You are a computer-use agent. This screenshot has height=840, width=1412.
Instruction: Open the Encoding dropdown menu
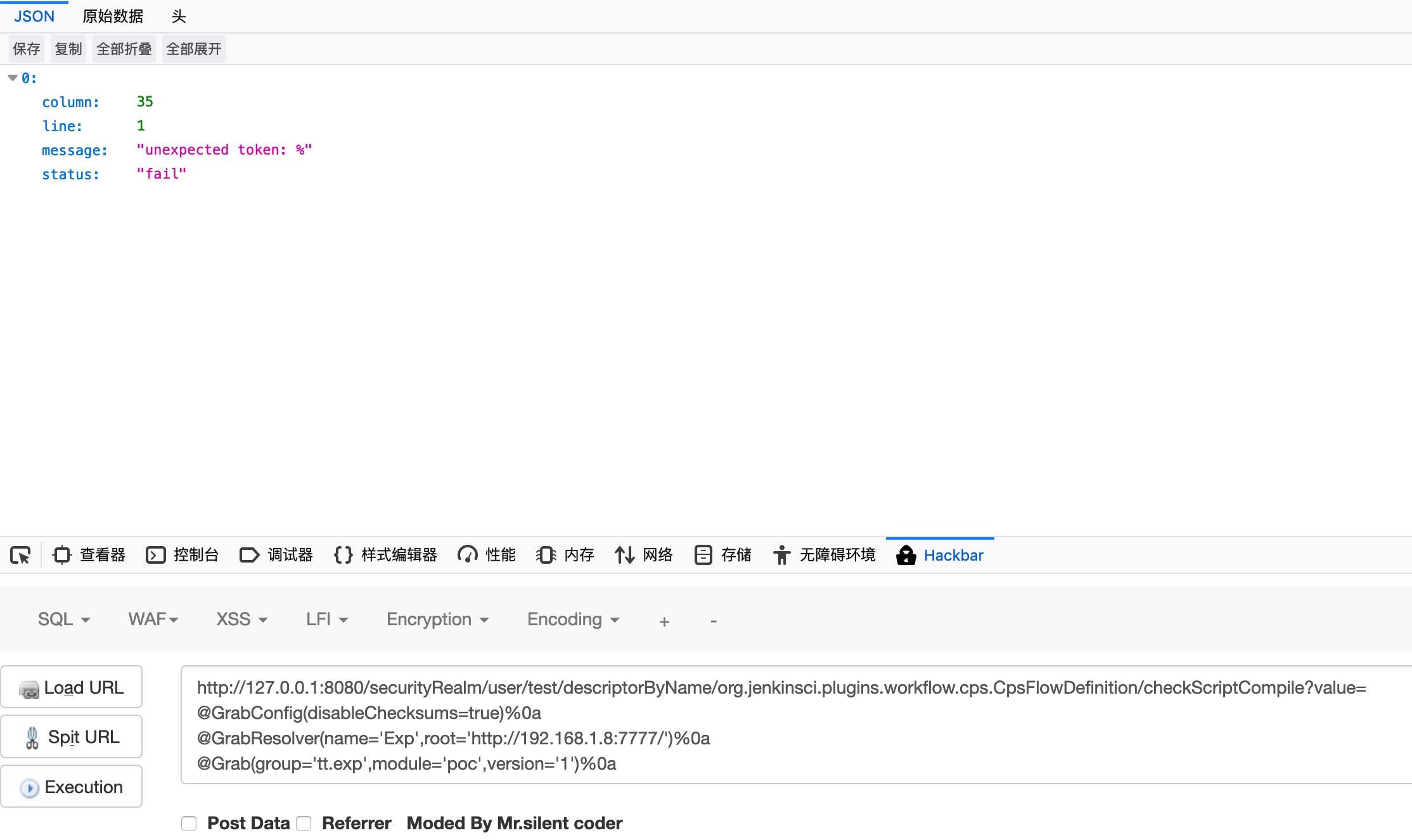[573, 620]
